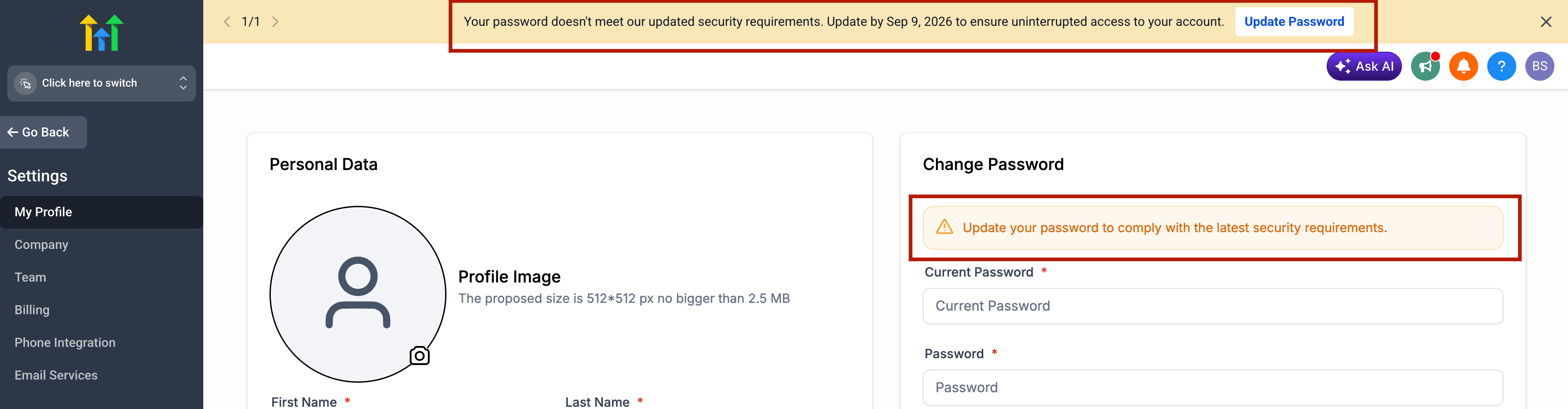Open the Ask AI assistant

coord(1363,66)
